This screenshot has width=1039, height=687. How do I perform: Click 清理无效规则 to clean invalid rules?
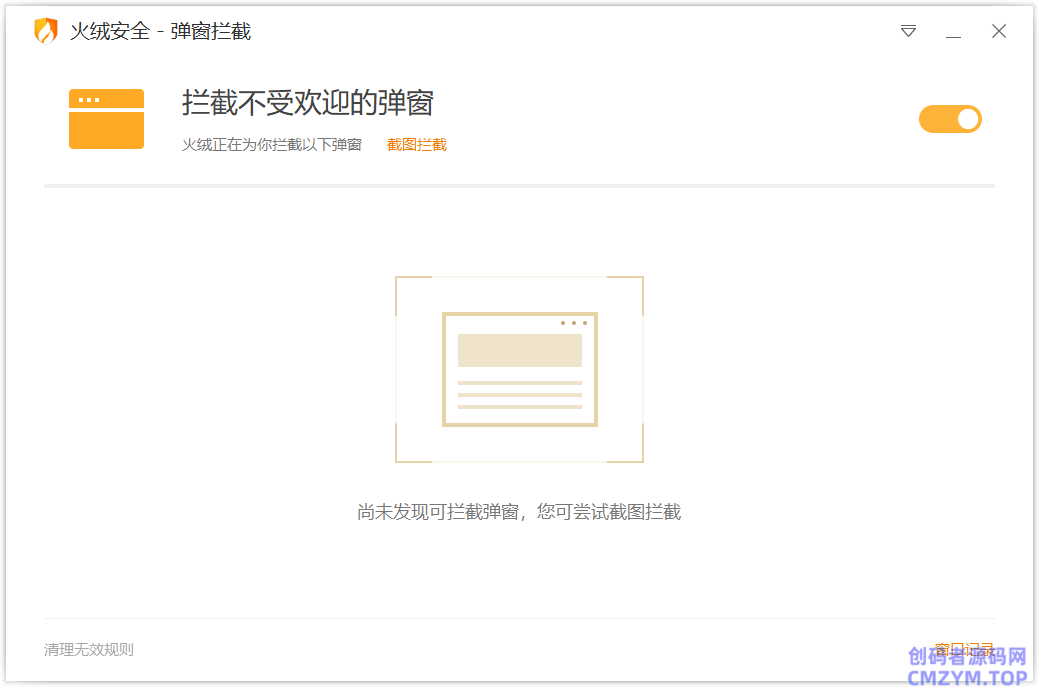[88, 650]
